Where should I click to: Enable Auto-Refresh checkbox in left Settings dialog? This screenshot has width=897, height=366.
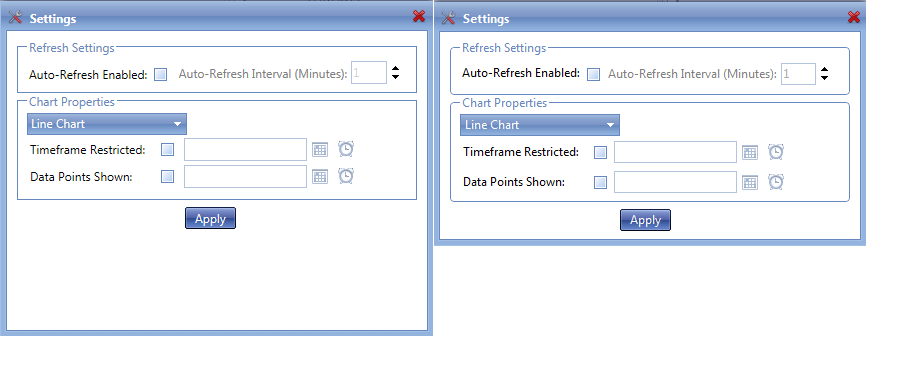[161, 74]
